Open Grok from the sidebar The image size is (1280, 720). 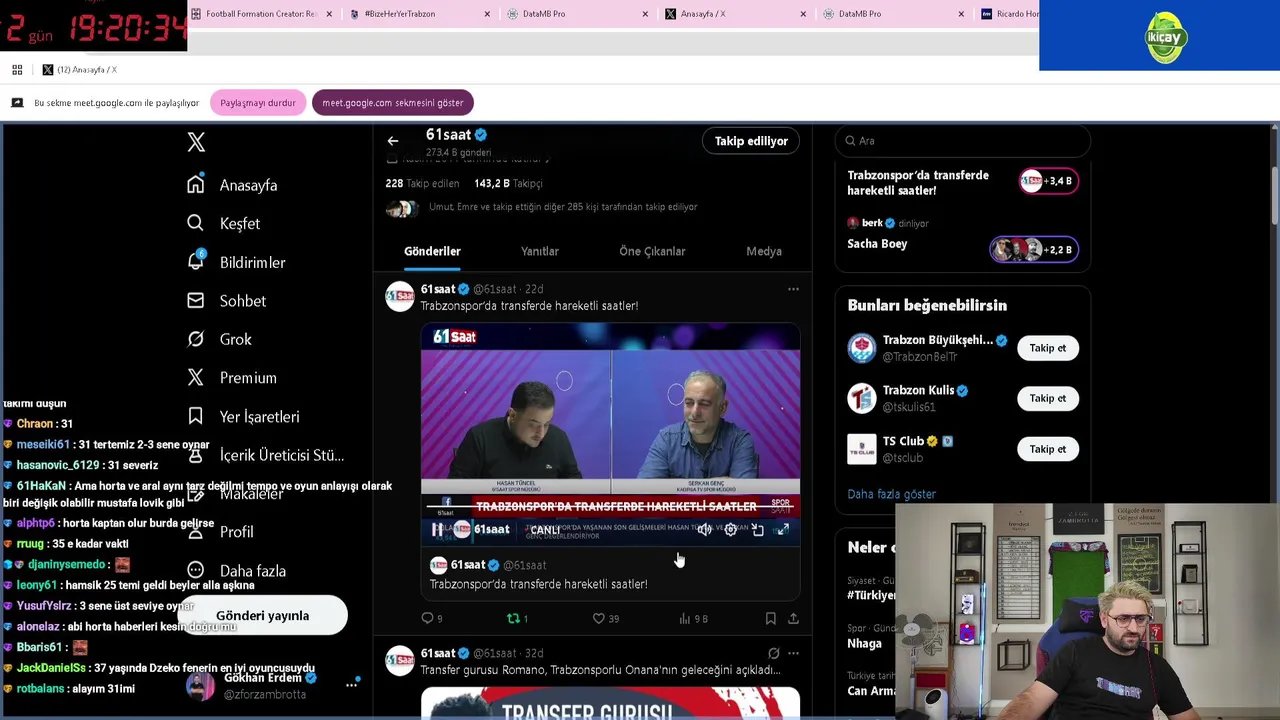click(x=219, y=339)
